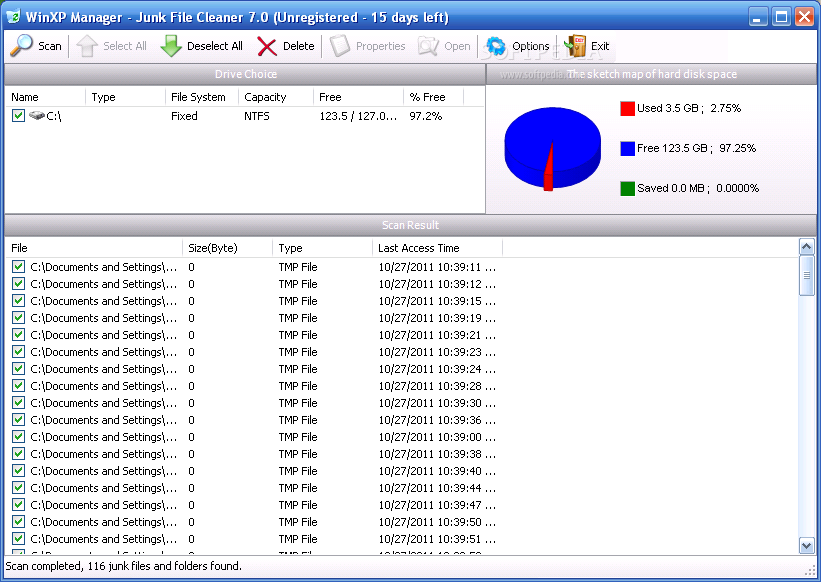Click TMP File type in 10:39:47 row
Viewport: 821px width, 582px height.
pos(298,505)
